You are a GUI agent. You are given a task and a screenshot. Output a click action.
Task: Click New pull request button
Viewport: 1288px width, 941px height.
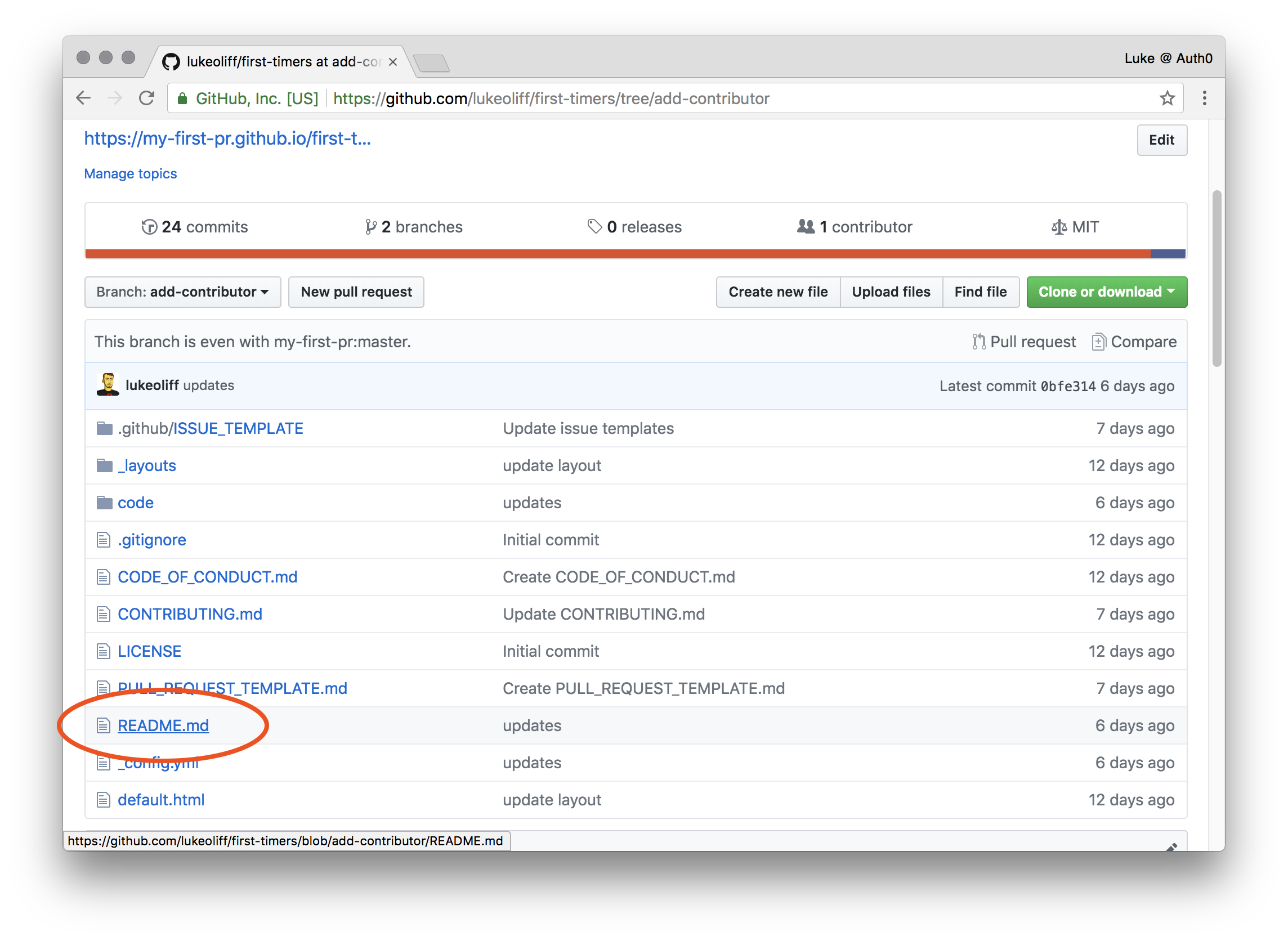[x=356, y=292]
